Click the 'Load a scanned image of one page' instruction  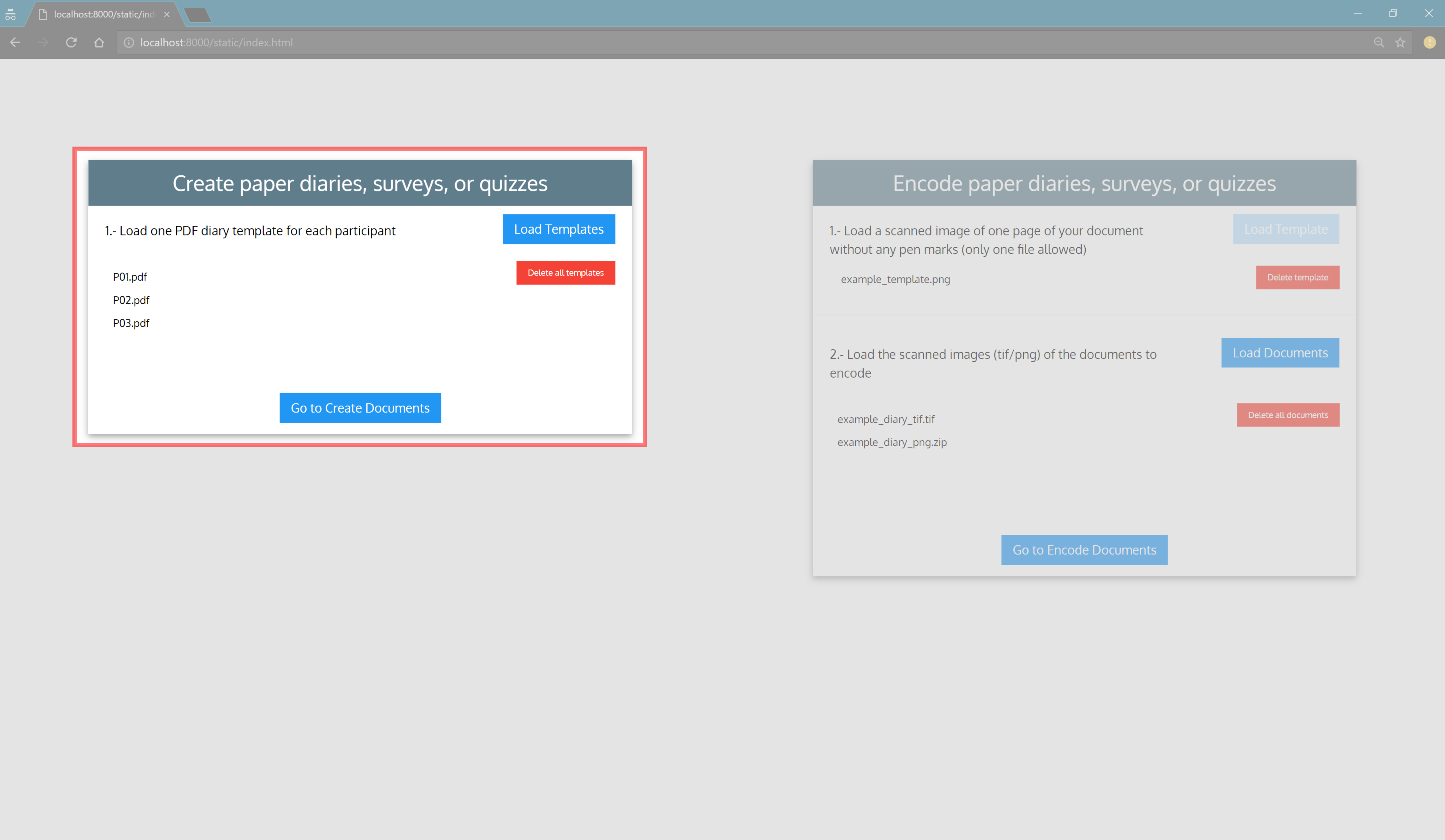[x=986, y=240]
